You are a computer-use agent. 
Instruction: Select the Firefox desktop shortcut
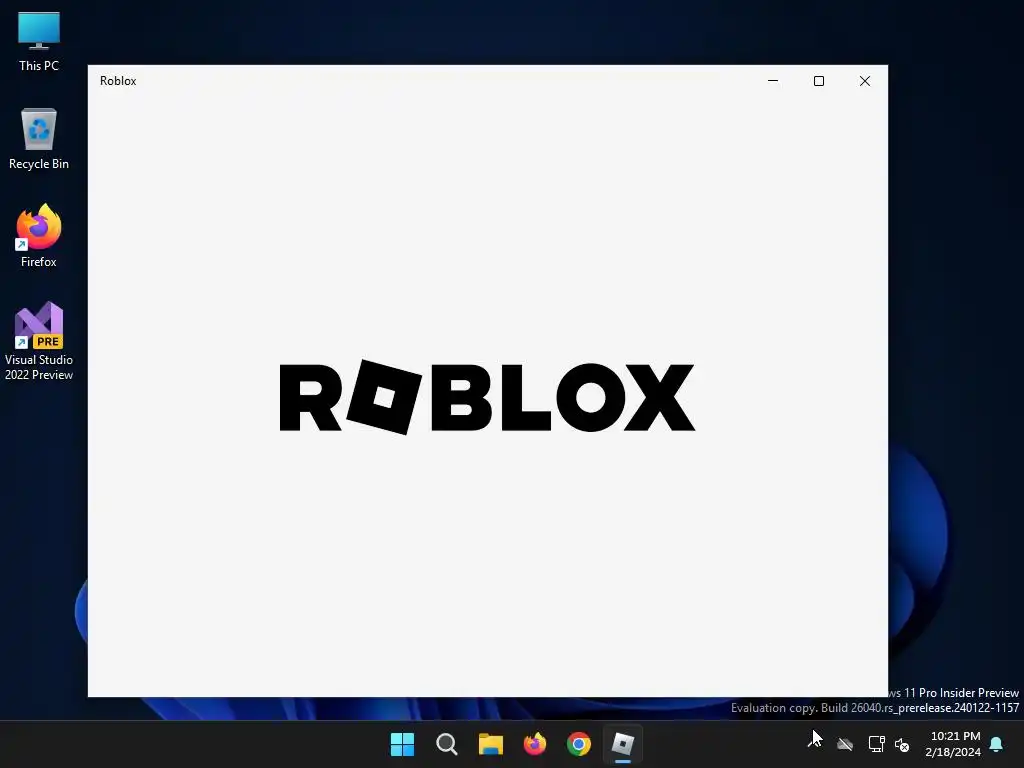(39, 236)
